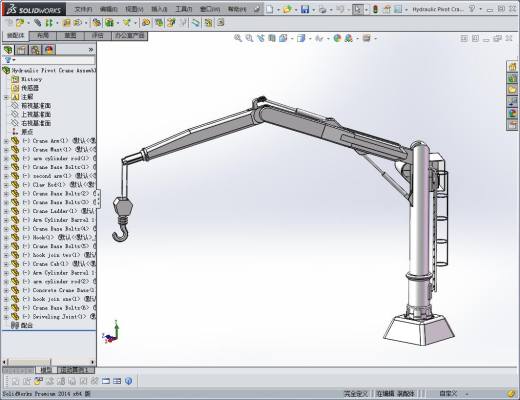Click the Select cursor tool icon

[357, 9]
